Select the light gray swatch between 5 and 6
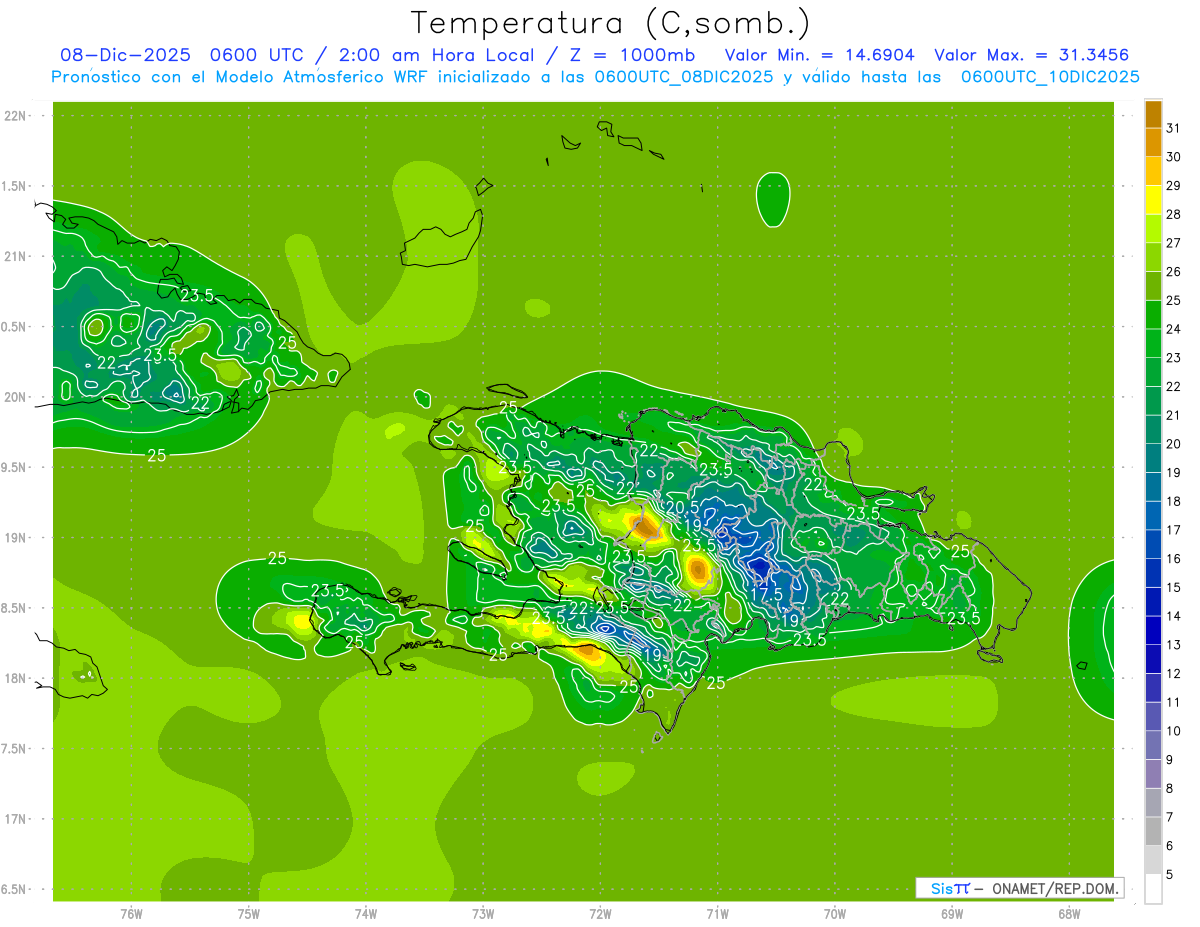Screen dimensions: 1200x927 1153,860
